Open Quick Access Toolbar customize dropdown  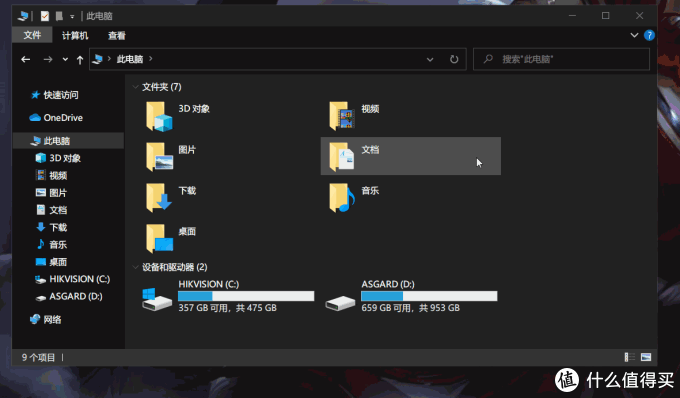click(72, 17)
